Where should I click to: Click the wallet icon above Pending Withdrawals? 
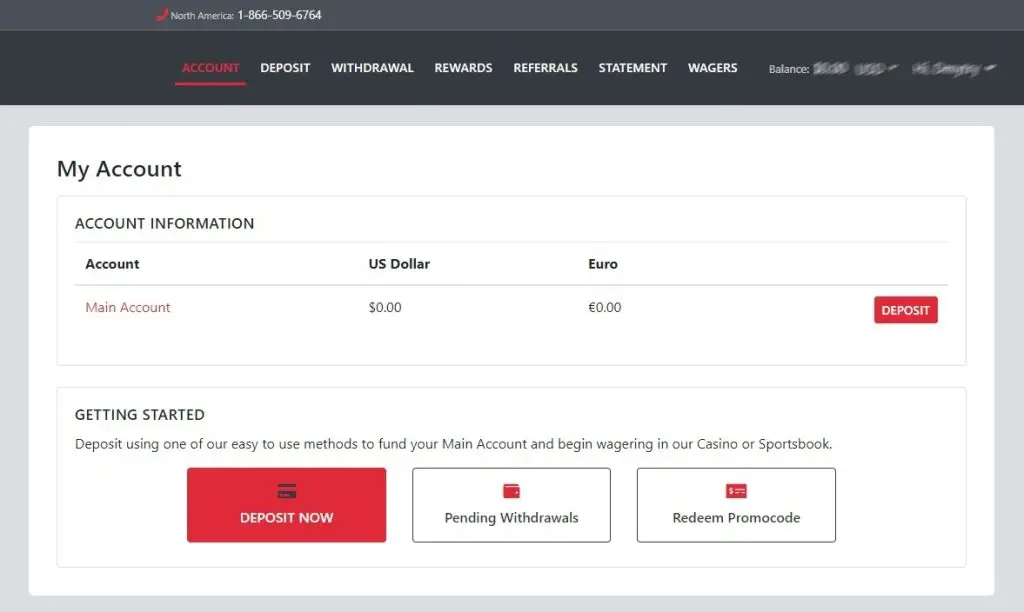(511, 491)
